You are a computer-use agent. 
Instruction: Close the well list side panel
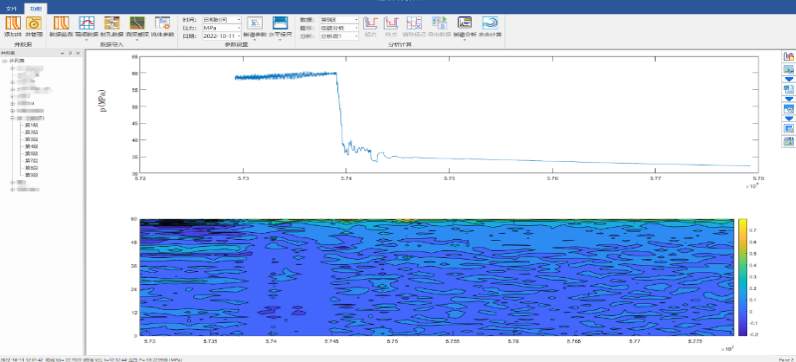(x=78, y=52)
